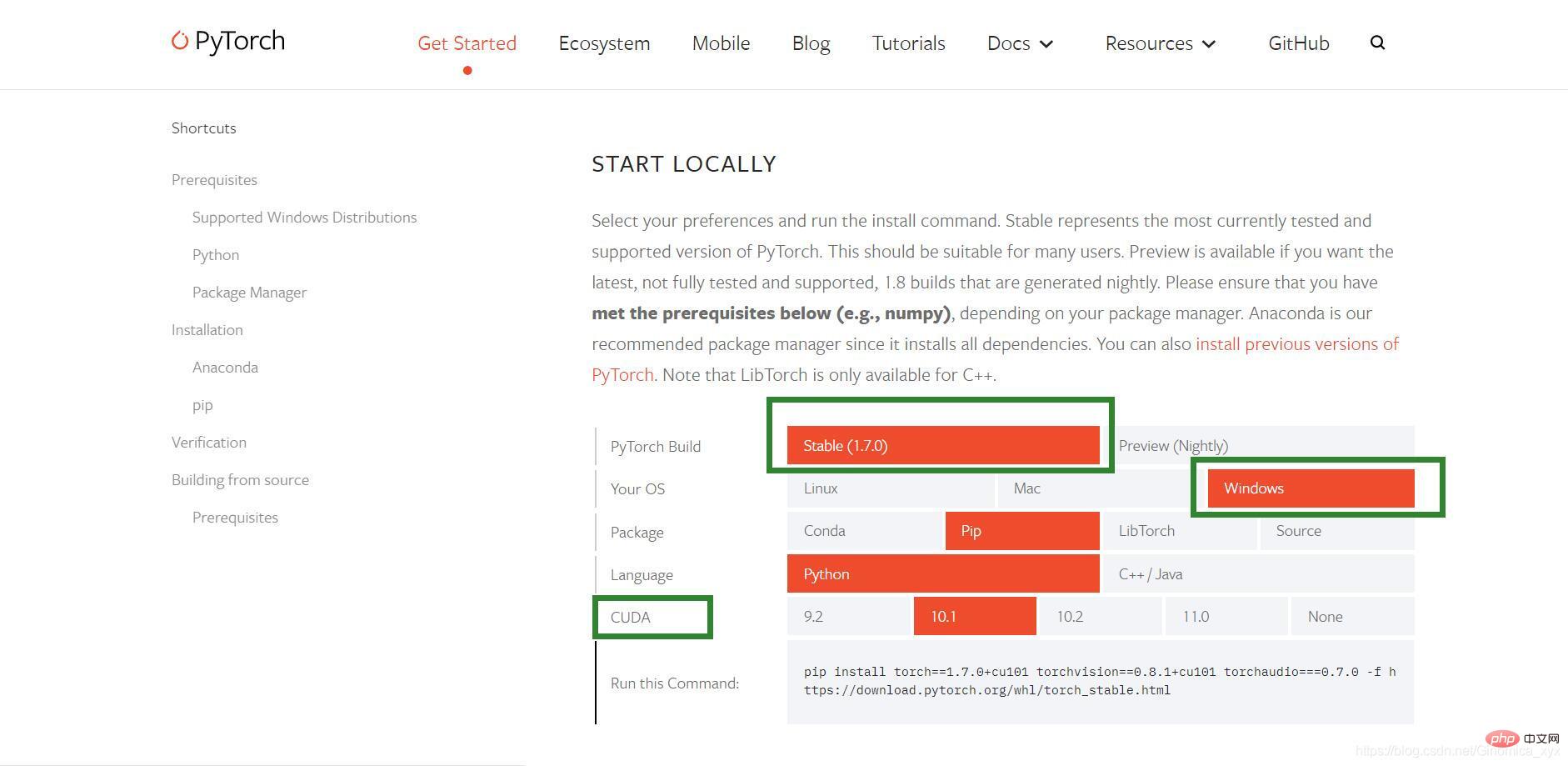Expand the Docs dropdown menu
The image size is (1568, 766).
[1020, 43]
